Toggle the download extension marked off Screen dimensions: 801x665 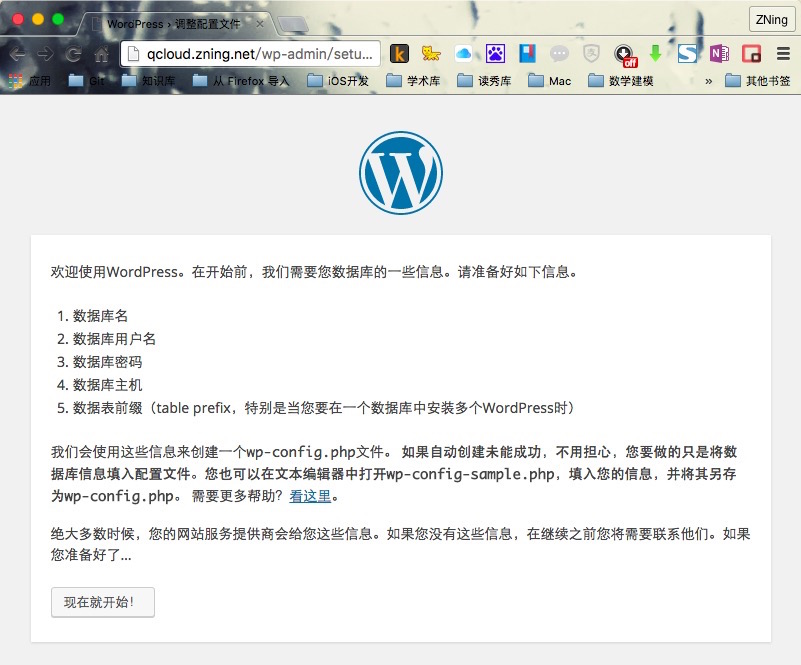(625, 55)
